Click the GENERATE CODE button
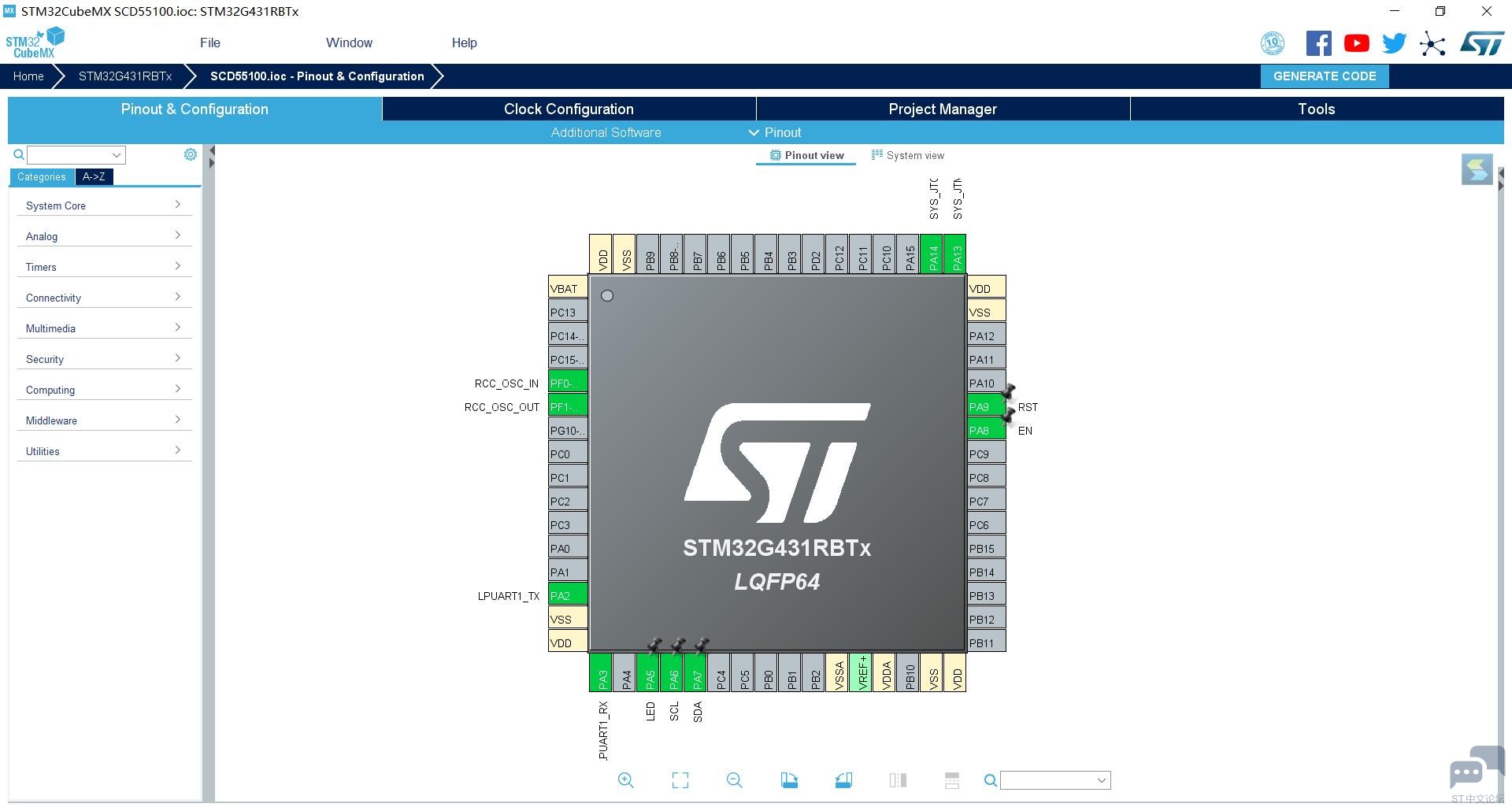Image resolution: width=1512 pixels, height=811 pixels. pos(1324,76)
